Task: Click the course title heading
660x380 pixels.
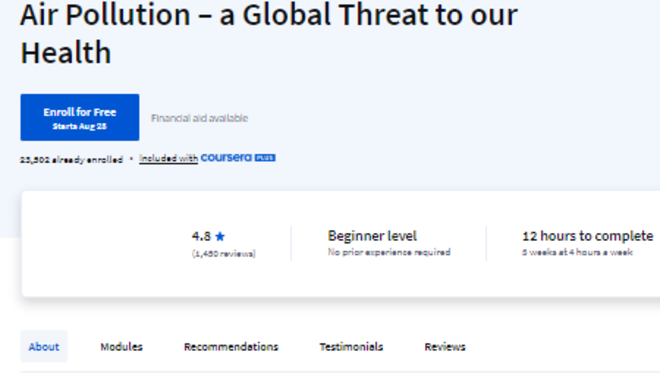Action: pyautogui.click(x=269, y=33)
